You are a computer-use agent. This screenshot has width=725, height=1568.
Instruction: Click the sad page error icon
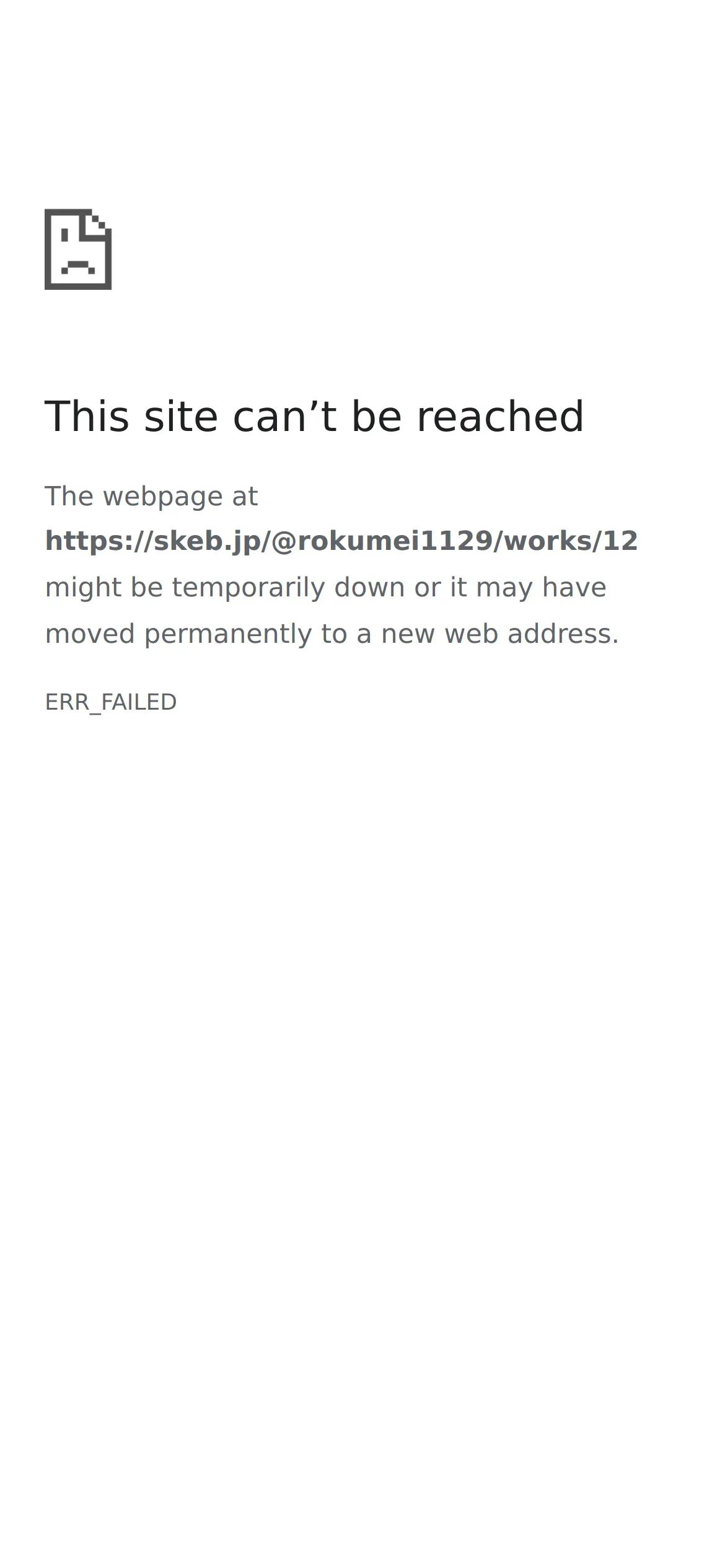78,249
